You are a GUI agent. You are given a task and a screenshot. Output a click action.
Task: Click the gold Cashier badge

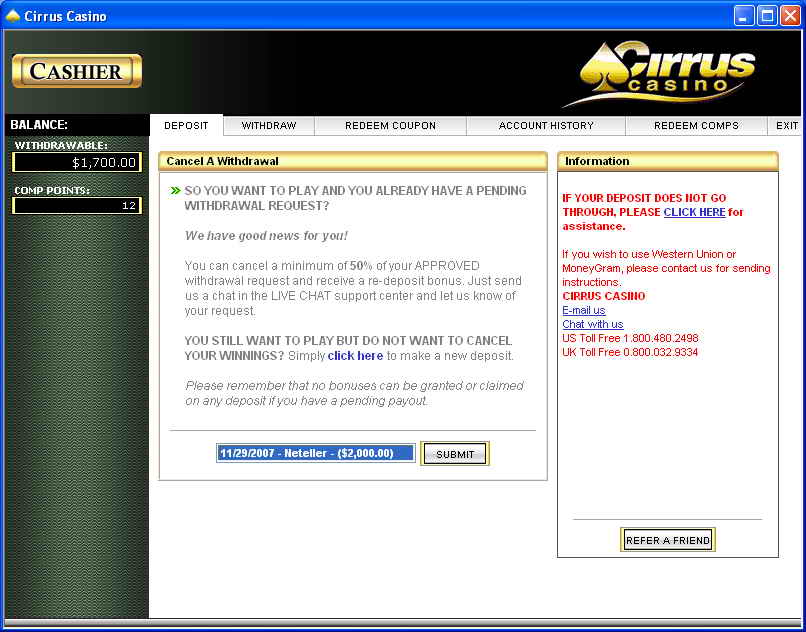point(77,71)
